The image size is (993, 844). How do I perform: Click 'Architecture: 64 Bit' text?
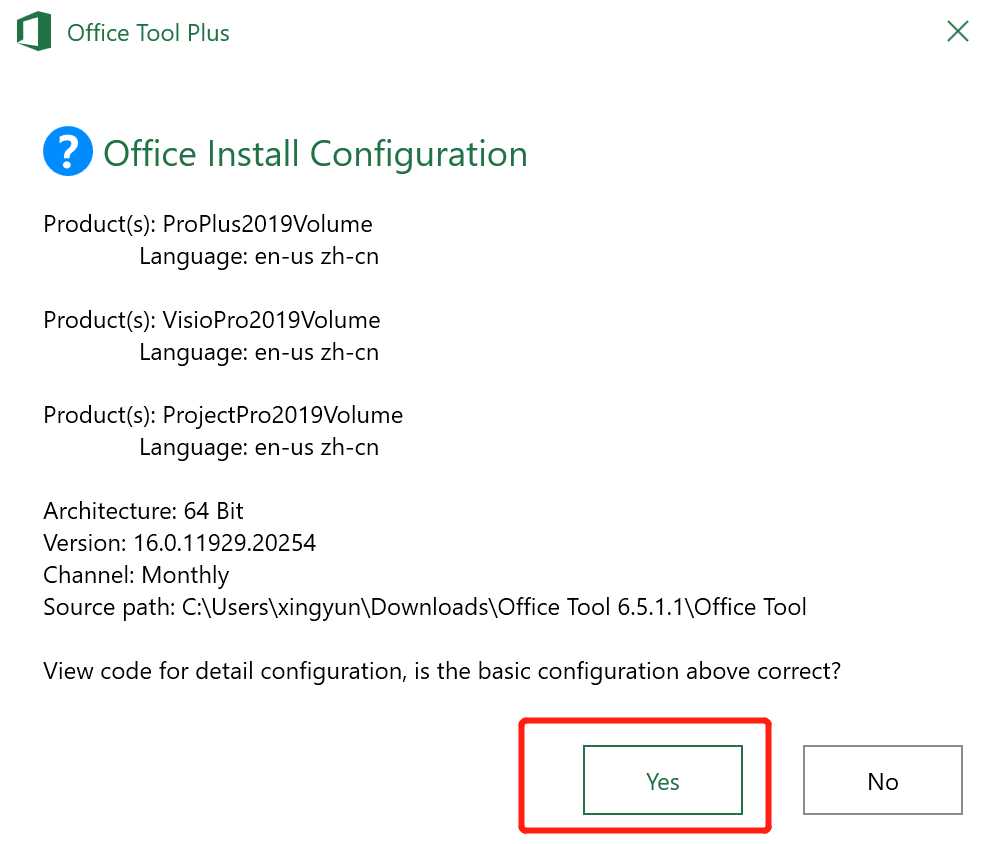pyautogui.click(x=143, y=511)
